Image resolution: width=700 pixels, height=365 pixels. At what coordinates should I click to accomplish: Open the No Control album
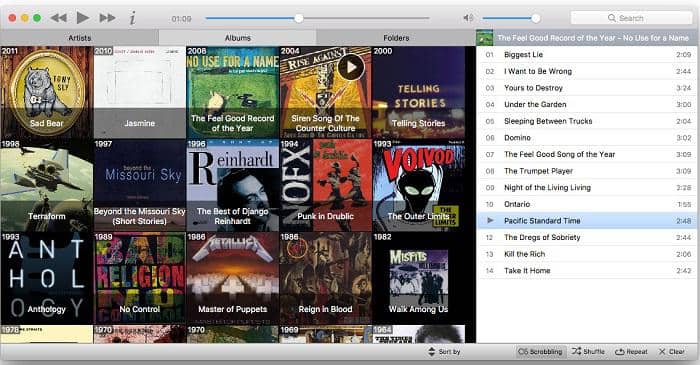coord(139,278)
